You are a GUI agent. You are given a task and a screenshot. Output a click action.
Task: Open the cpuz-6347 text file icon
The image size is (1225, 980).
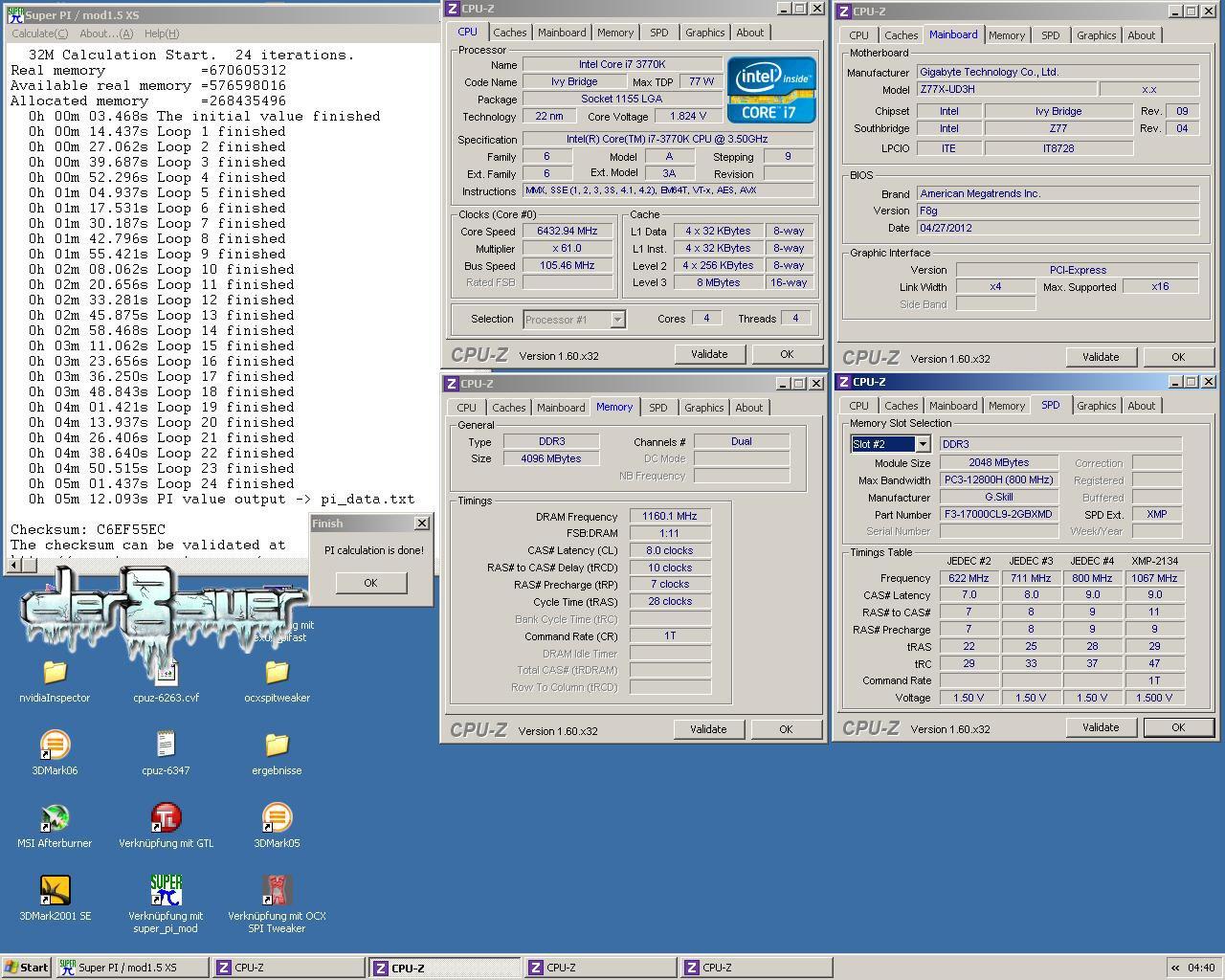pyautogui.click(x=166, y=745)
